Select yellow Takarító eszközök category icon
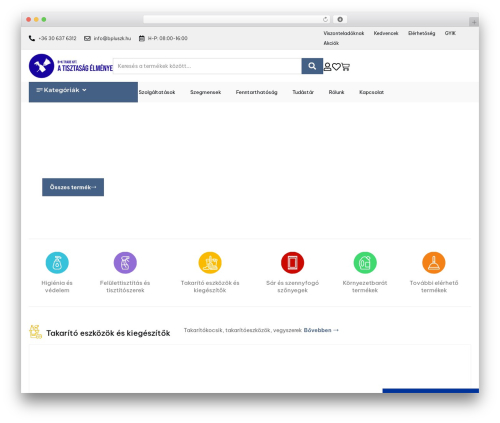The image size is (500, 423). pos(210,263)
